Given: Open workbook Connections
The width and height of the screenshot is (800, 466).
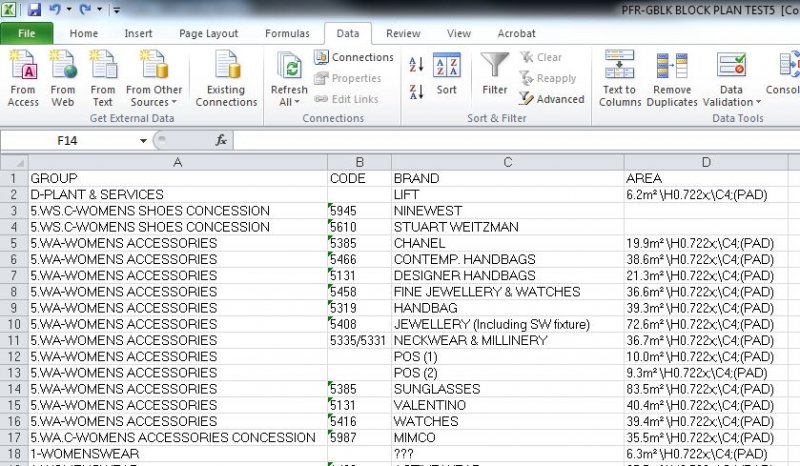Looking at the screenshot, I should [x=354, y=57].
